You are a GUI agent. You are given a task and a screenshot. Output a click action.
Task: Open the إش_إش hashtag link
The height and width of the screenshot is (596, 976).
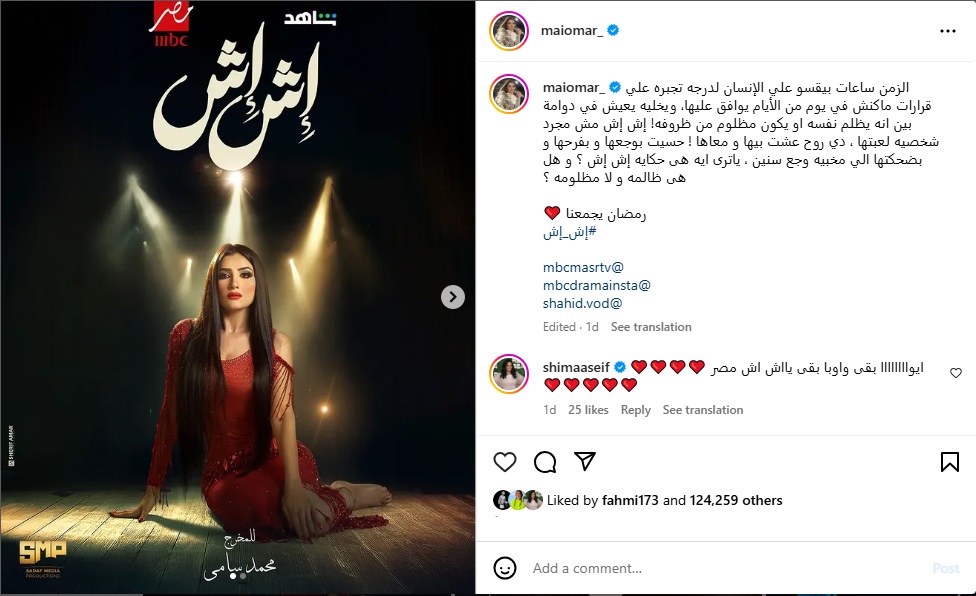[x=570, y=232]
